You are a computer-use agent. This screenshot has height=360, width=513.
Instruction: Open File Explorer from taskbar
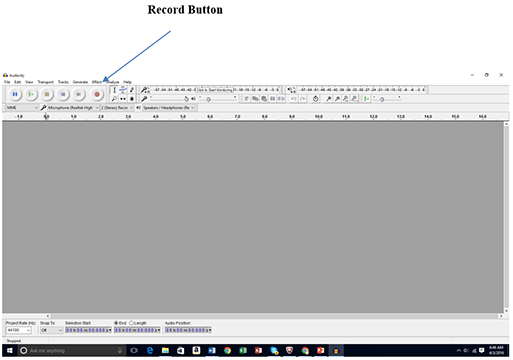[165, 350]
